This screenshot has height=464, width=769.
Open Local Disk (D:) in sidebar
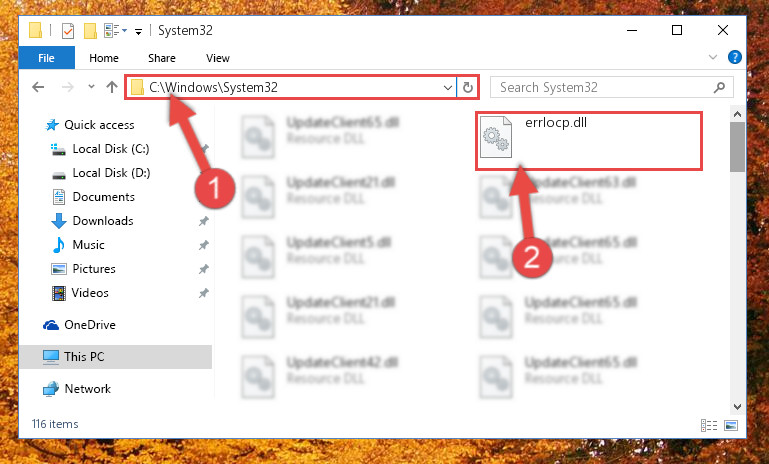pos(111,173)
